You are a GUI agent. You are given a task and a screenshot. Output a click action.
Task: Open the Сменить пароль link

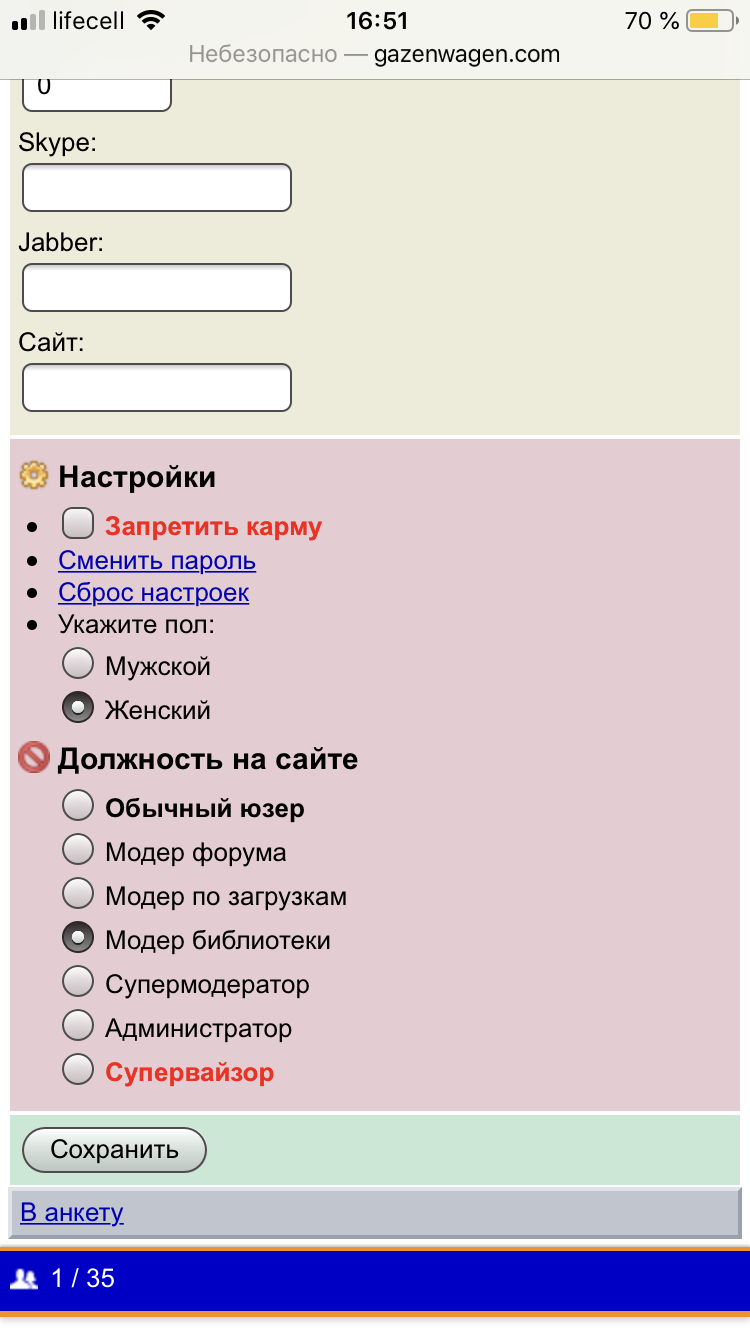[157, 561]
